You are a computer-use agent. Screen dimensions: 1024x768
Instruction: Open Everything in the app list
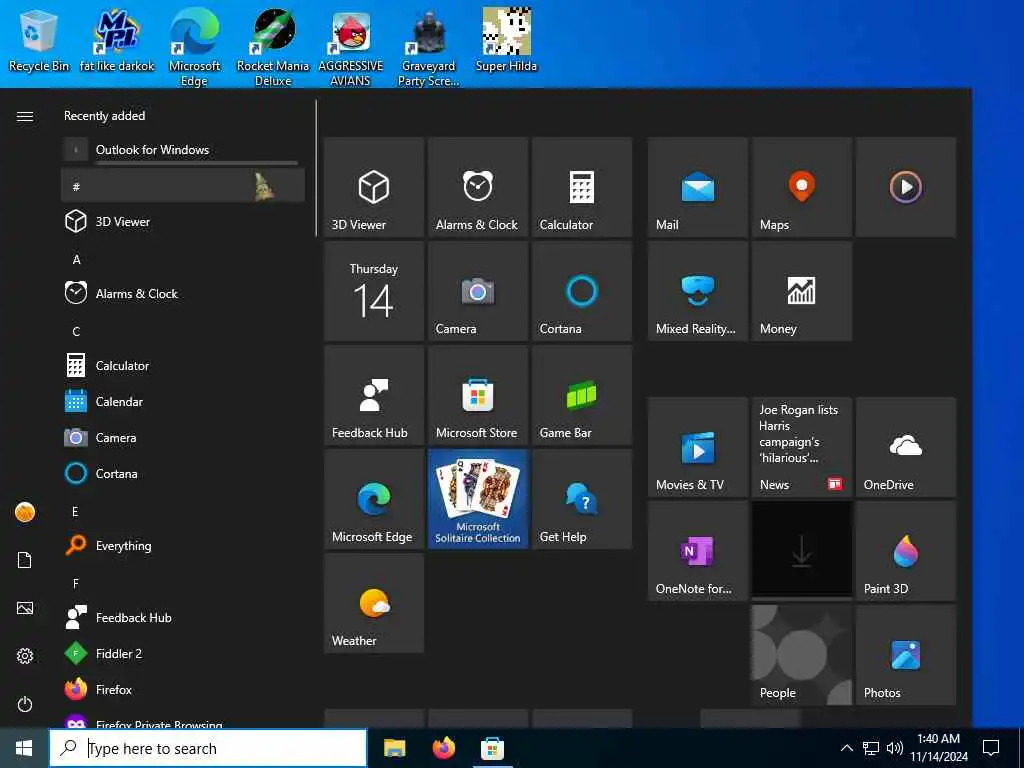click(183, 545)
